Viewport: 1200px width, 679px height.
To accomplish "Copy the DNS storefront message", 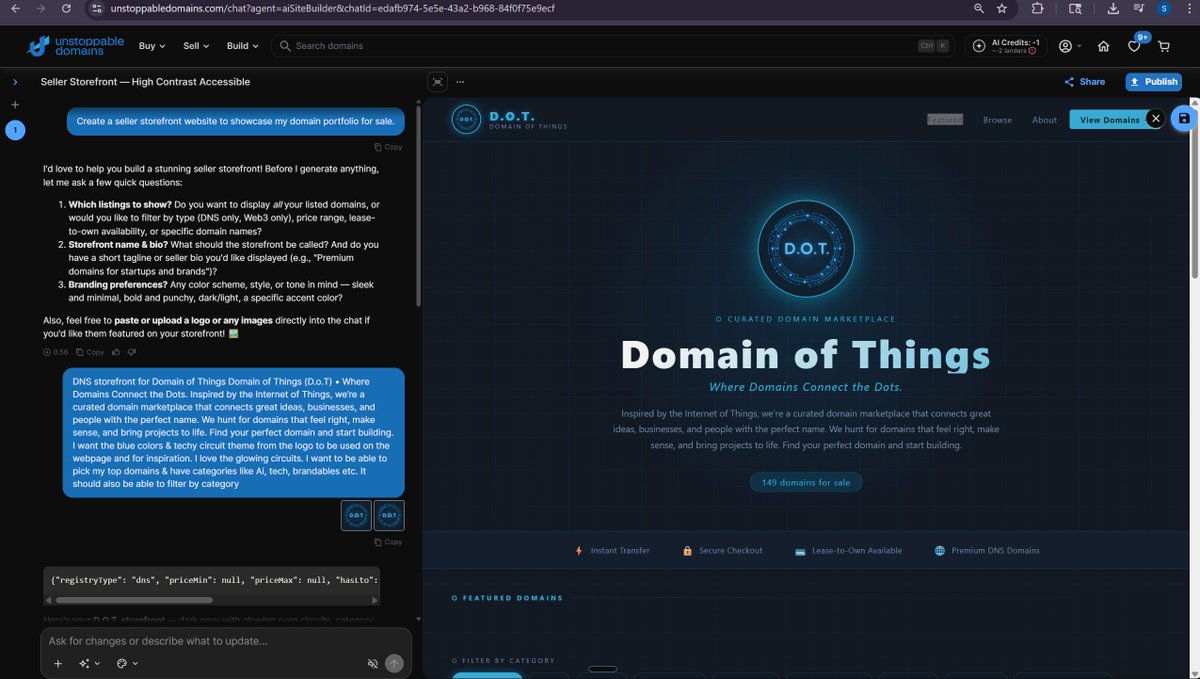I will tap(388, 542).
